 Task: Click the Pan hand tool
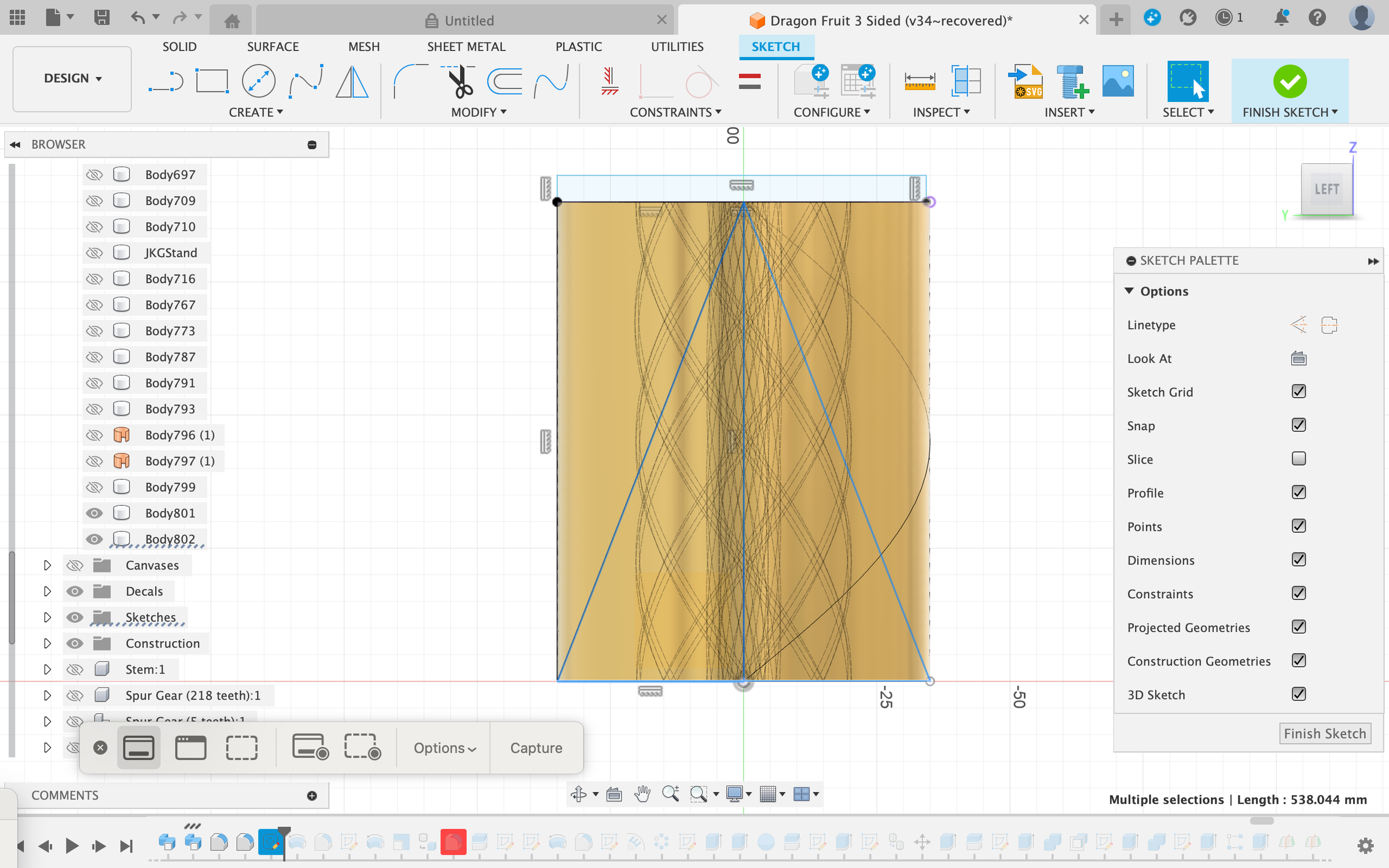(x=642, y=794)
